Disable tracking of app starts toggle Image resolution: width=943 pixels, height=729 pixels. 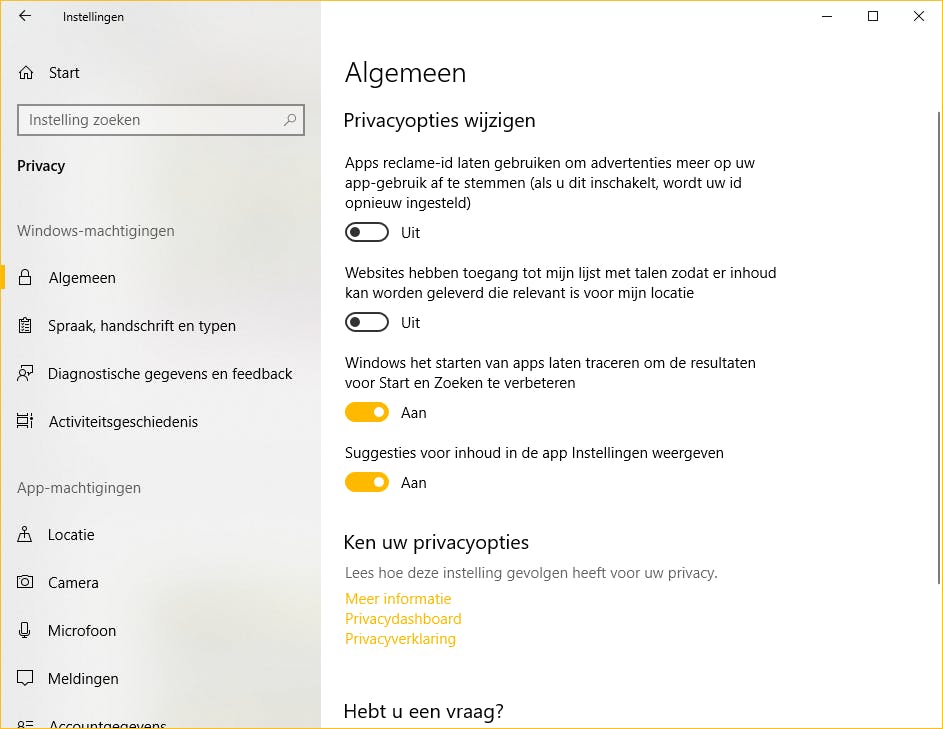click(367, 413)
